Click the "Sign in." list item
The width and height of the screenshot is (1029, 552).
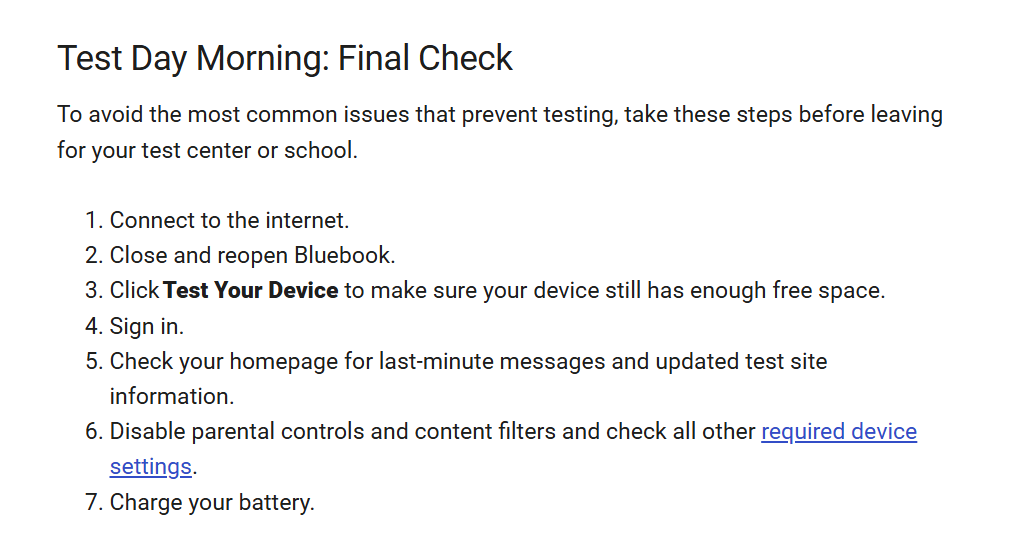(x=146, y=326)
